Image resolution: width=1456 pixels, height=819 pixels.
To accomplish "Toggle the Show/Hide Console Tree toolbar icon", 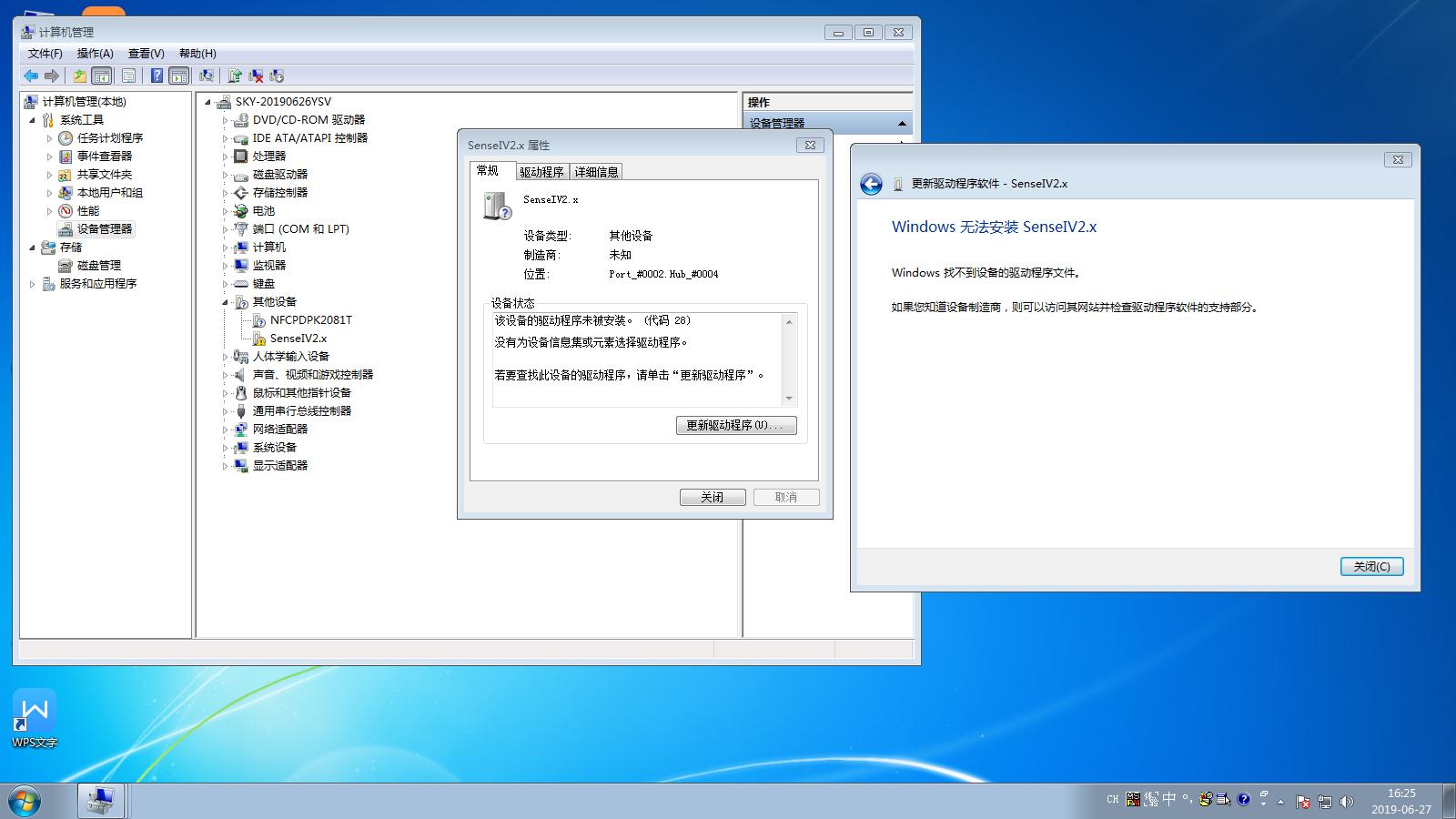I will point(102,76).
